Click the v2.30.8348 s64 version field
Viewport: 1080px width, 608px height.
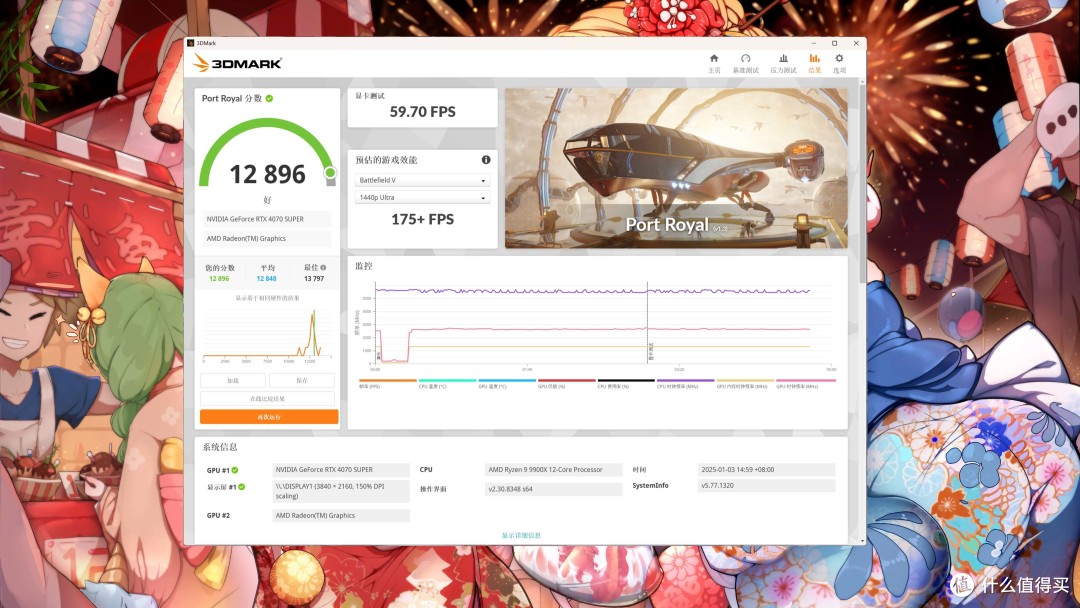click(x=553, y=489)
